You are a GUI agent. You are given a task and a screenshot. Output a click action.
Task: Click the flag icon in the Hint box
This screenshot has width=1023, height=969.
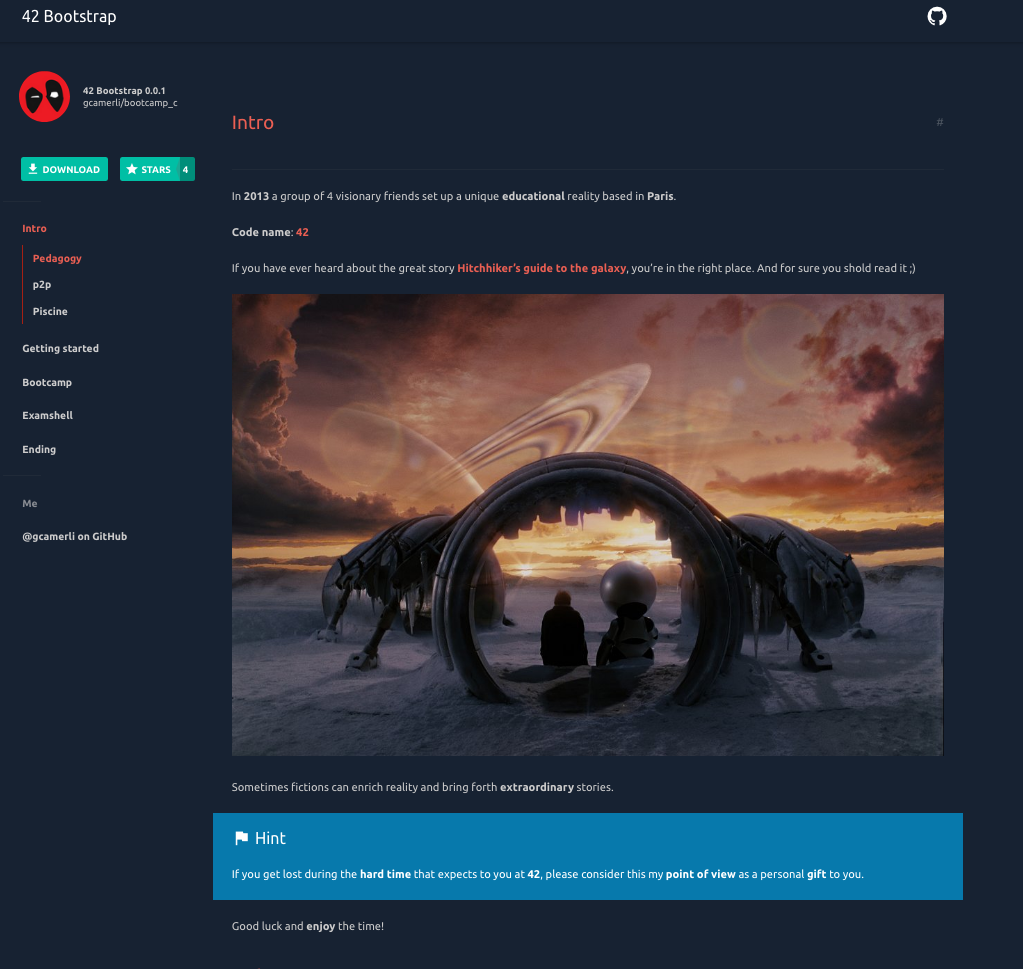point(241,838)
